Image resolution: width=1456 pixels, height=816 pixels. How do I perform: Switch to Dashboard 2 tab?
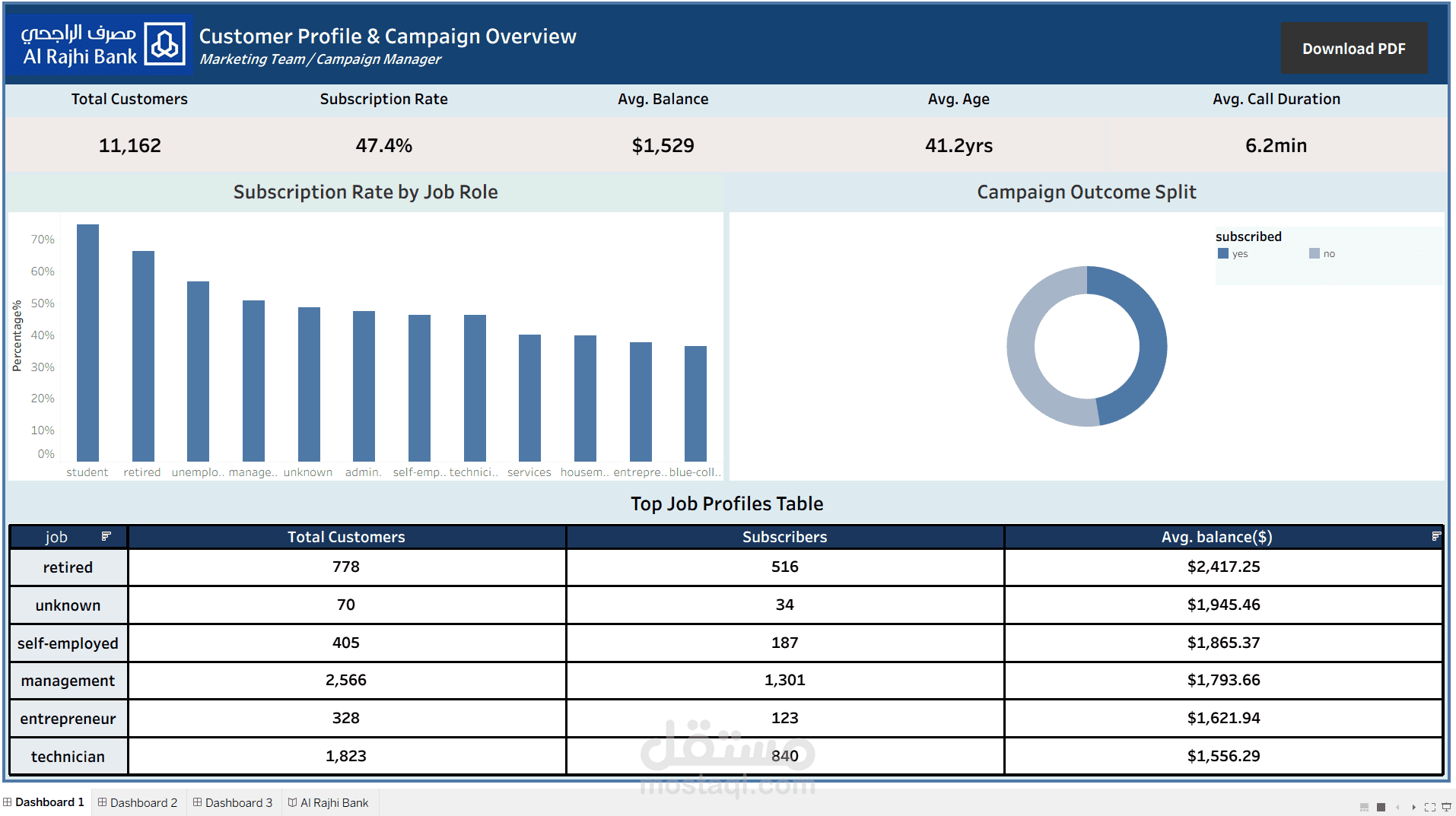[138, 802]
